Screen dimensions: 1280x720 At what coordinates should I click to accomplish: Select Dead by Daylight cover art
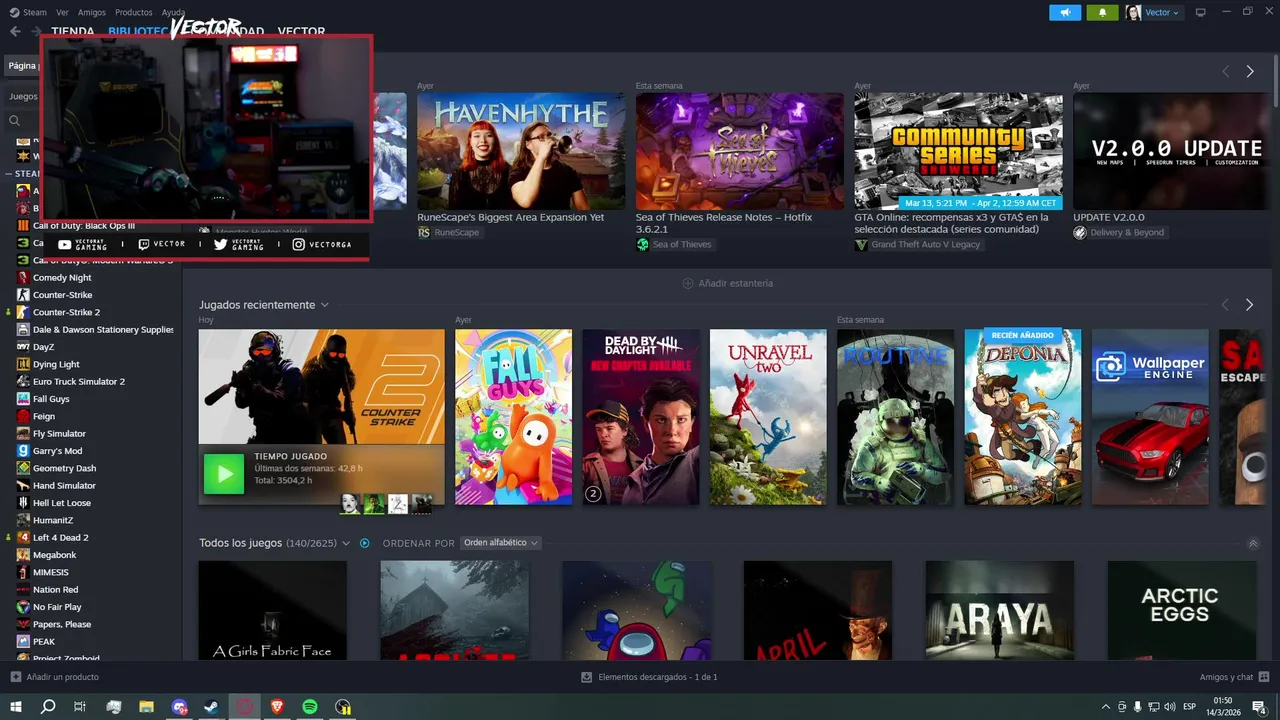(641, 417)
